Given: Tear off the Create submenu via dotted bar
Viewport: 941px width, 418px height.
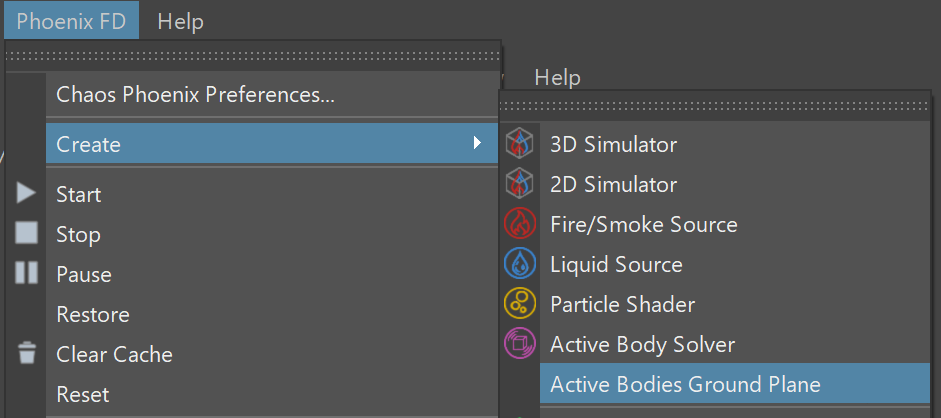Looking at the screenshot, I should [x=715, y=106].
